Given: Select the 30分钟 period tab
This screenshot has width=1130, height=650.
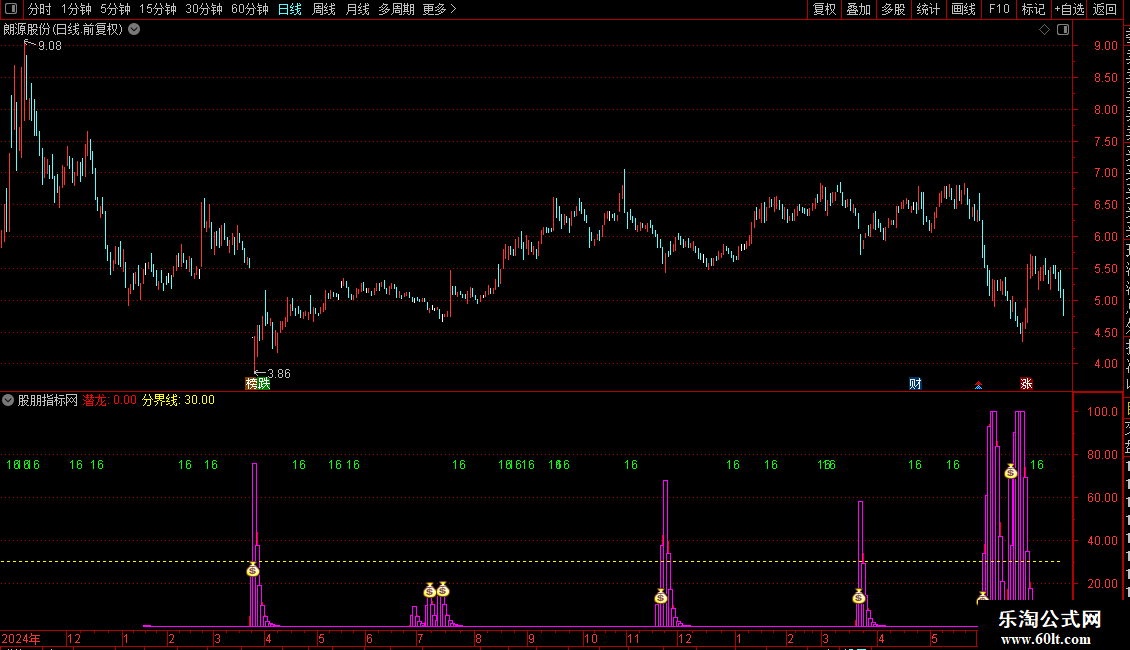Looking at the screenshot, I should (204, 9).
